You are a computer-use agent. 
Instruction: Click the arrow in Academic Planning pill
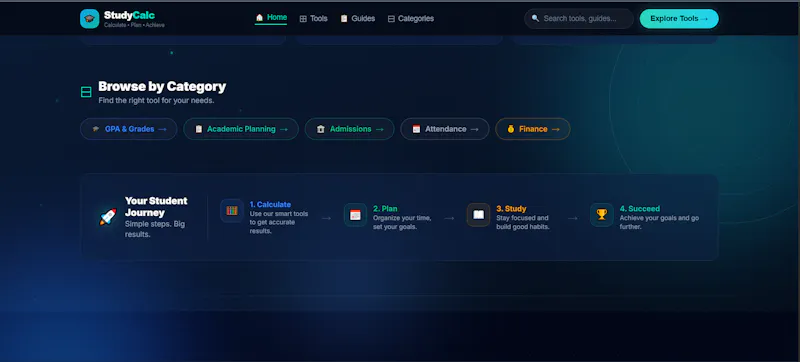(284, 130)
